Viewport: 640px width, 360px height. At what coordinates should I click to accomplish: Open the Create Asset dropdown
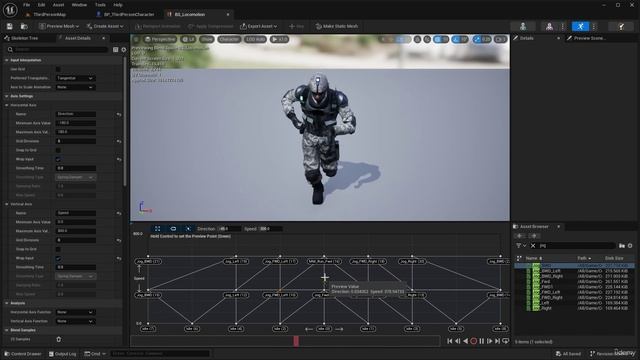tap(105, 26)
